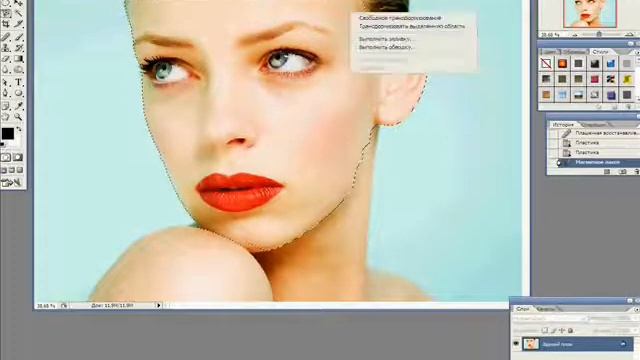Select the Clone Stamp tool
The width and height of the screenshot is (640, 360).
[6, 48]
